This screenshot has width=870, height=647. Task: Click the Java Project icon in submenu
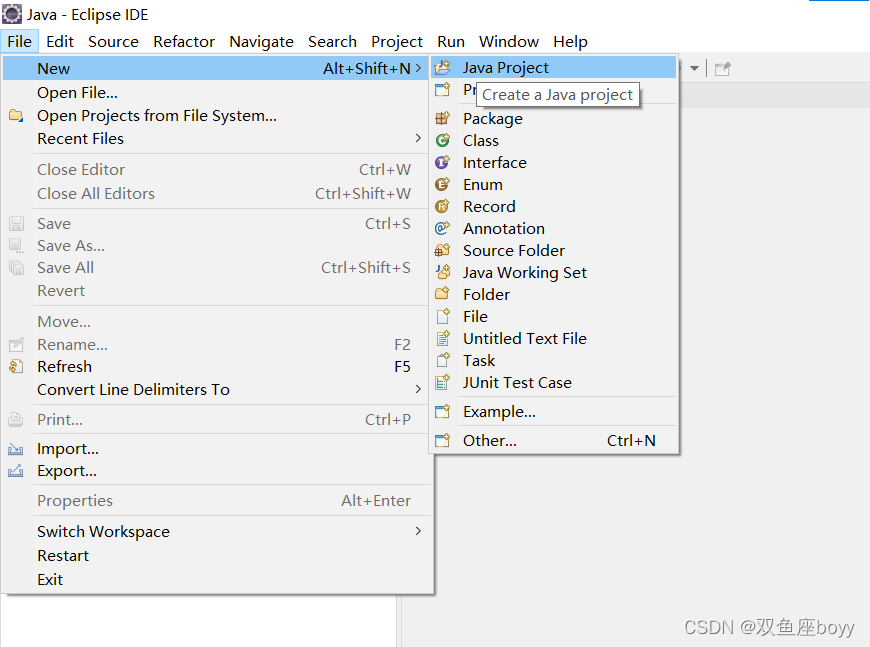pyautogui.click(x=442, y=68)
